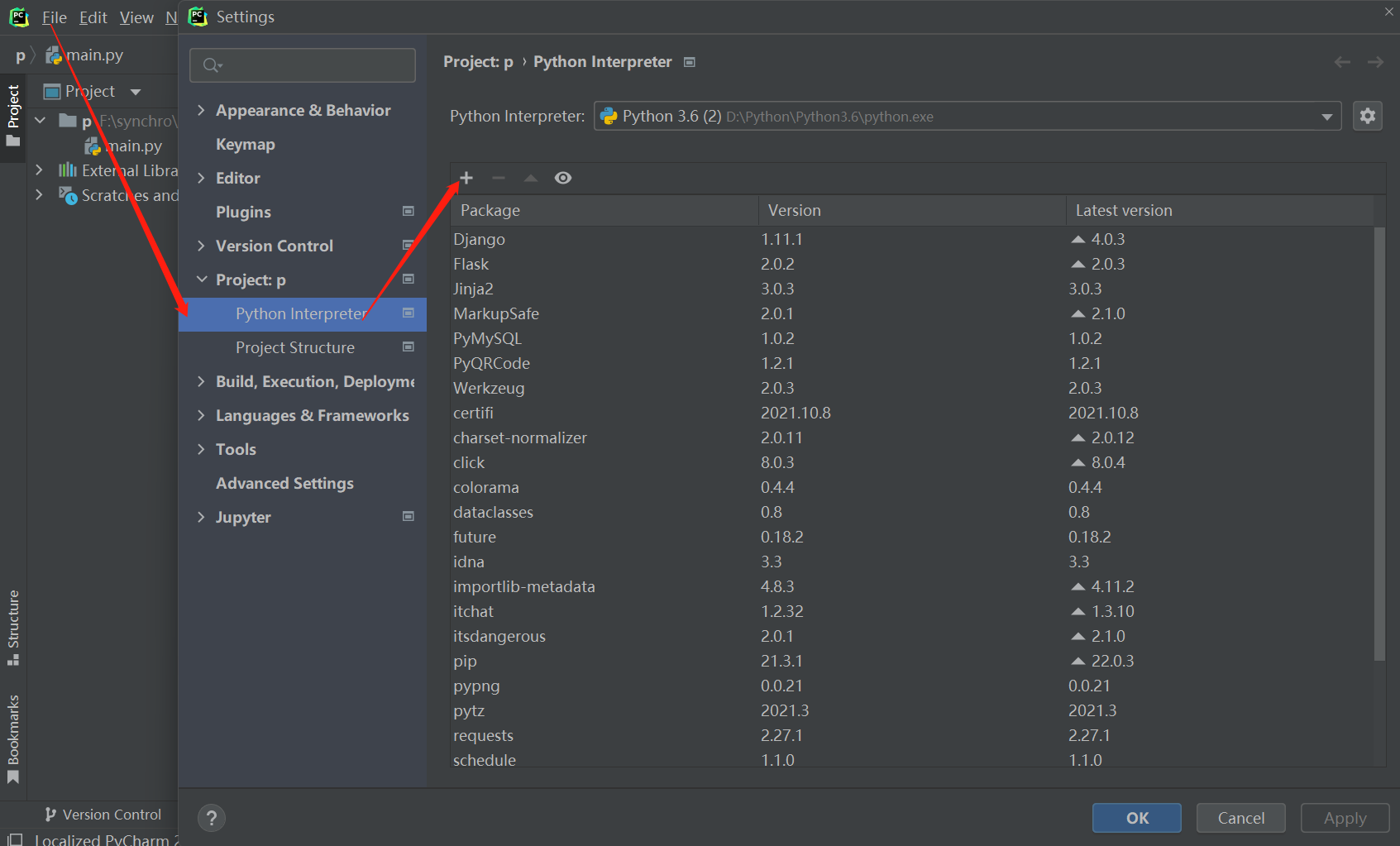This screenshot has width=1400, height=846.
Task: Expand Languages & Frameworks section
Action: [x=201, y=415]
